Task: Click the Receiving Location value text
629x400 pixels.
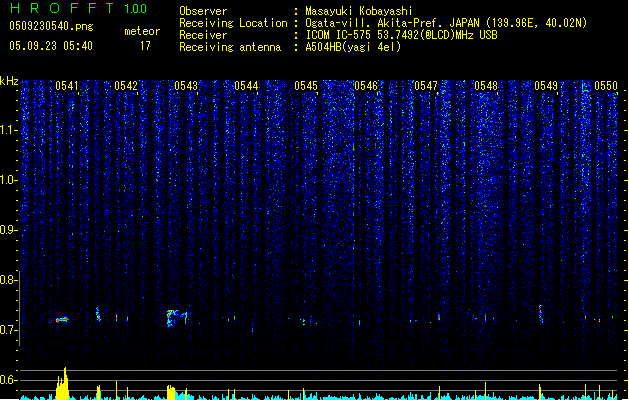Action: pyautogui.click(x=446, y=23)
